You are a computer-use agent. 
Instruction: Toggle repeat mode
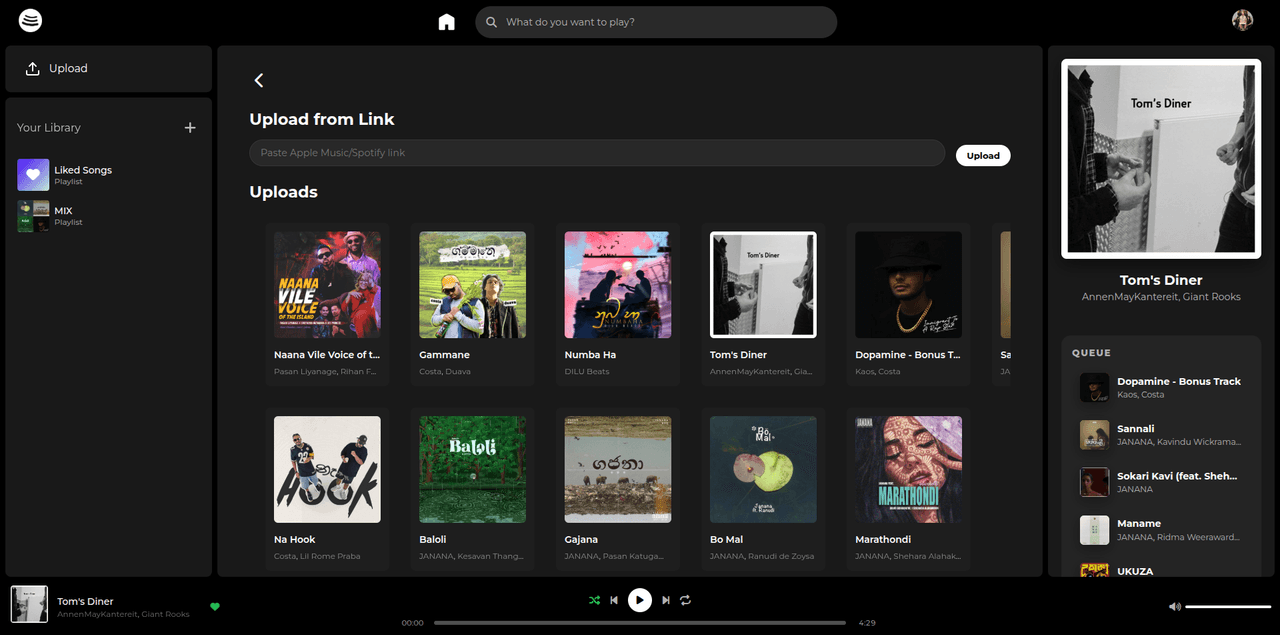click(685, 600)
